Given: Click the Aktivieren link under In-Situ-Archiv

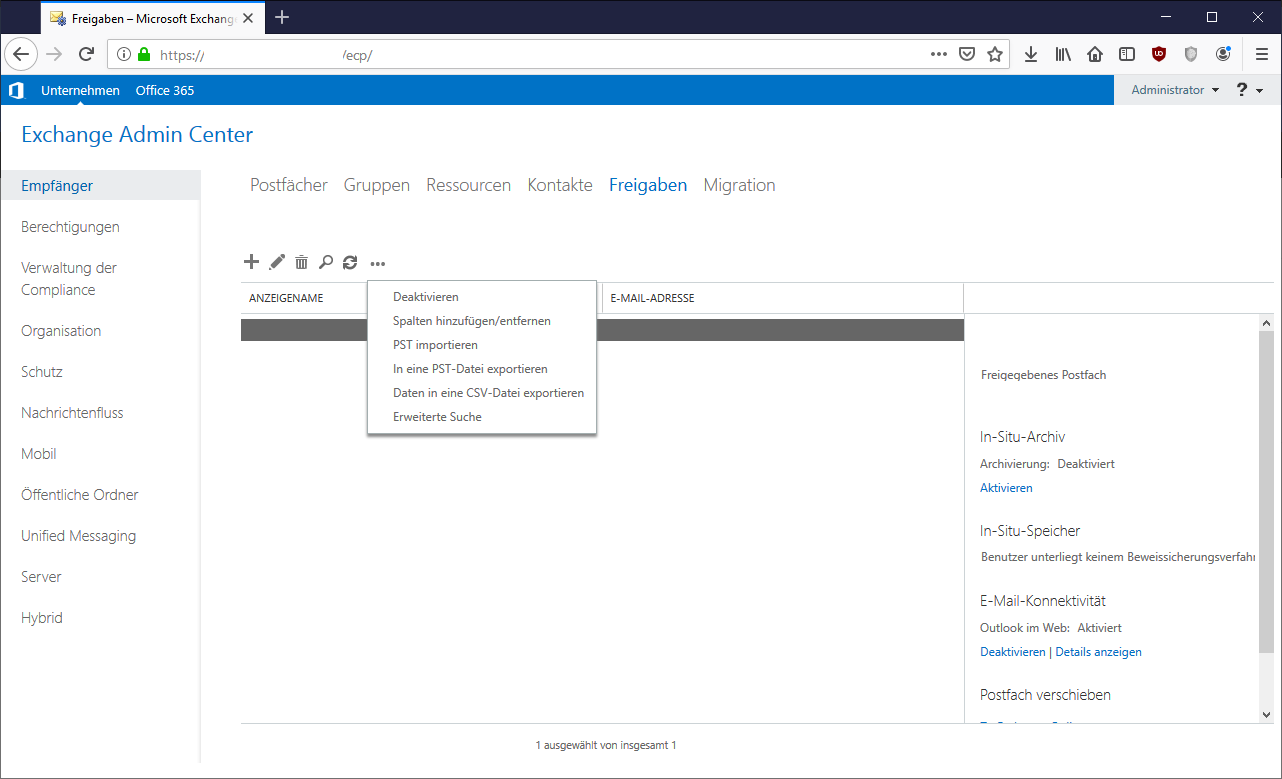Looking at the screenshot, I should (x=1006, y=488).
